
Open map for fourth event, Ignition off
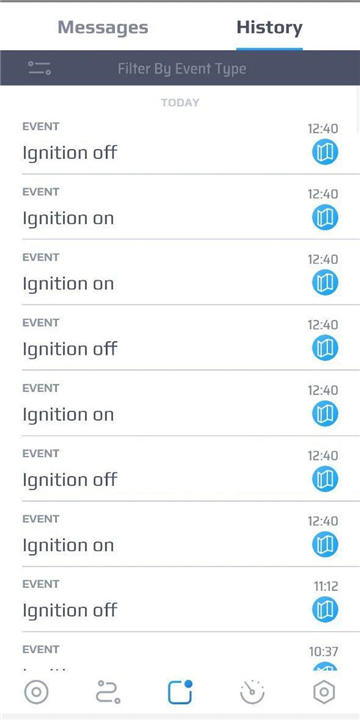click(325, 348)
